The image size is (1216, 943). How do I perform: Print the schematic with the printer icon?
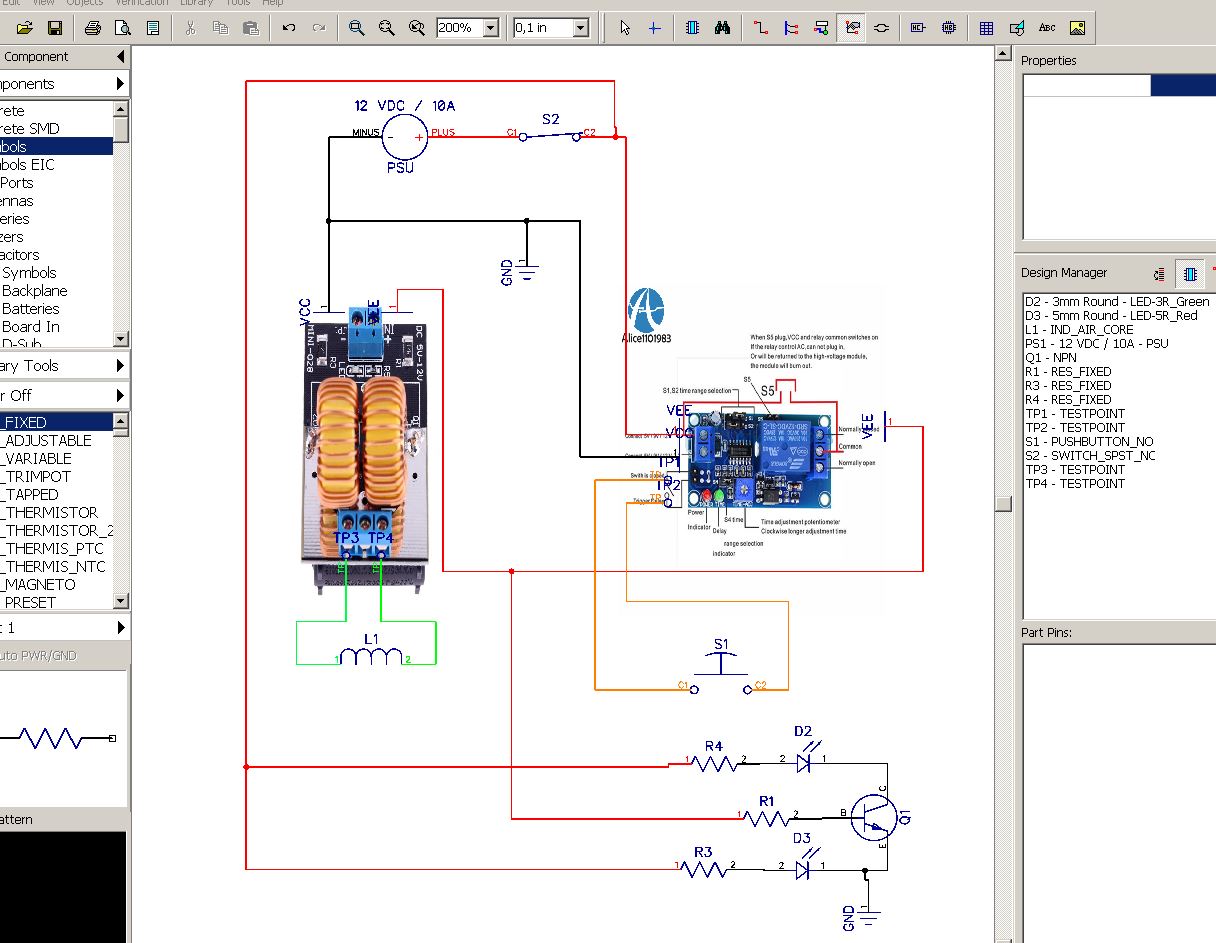[93, 28]
